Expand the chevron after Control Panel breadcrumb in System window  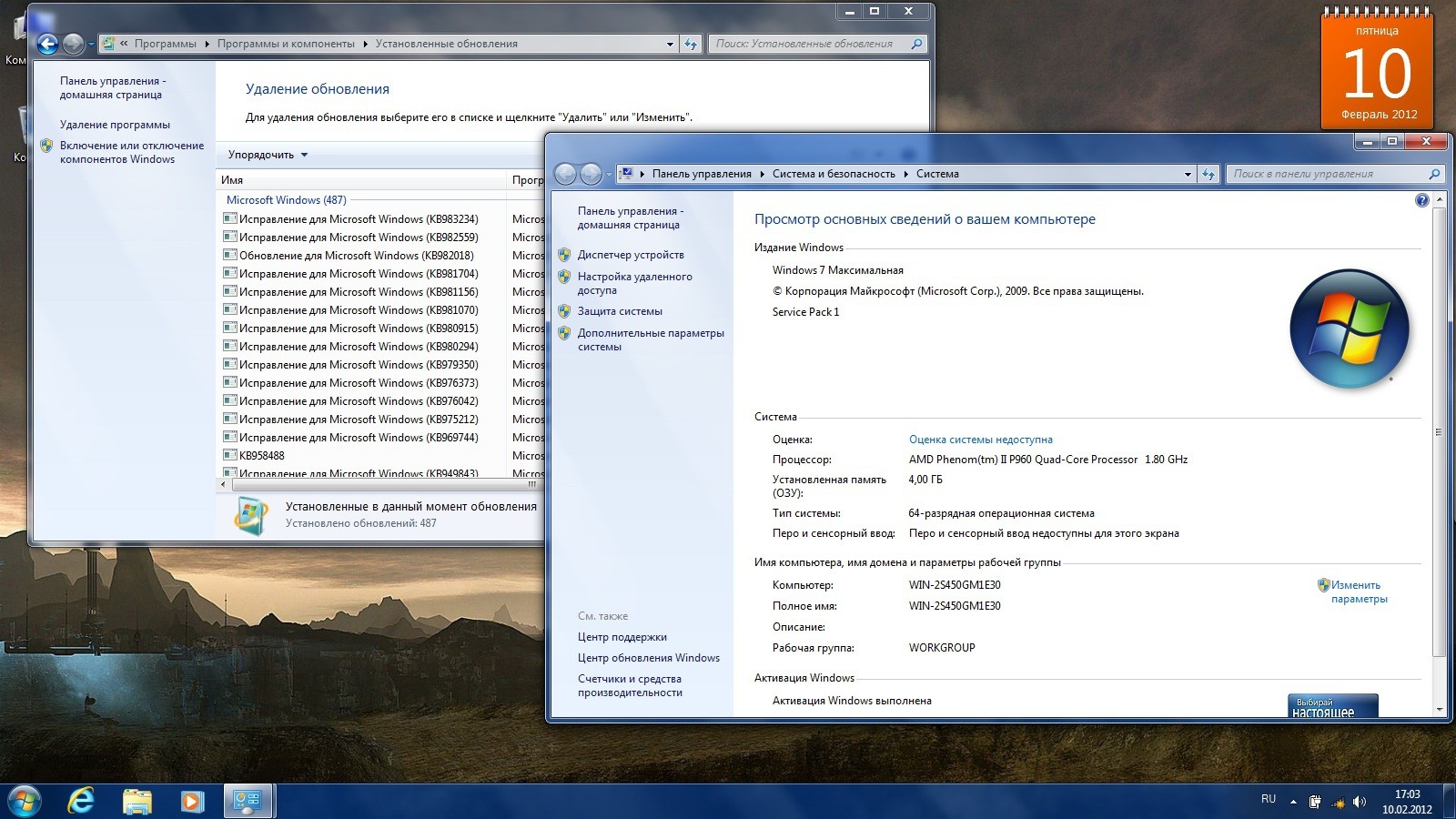(763, 174)
